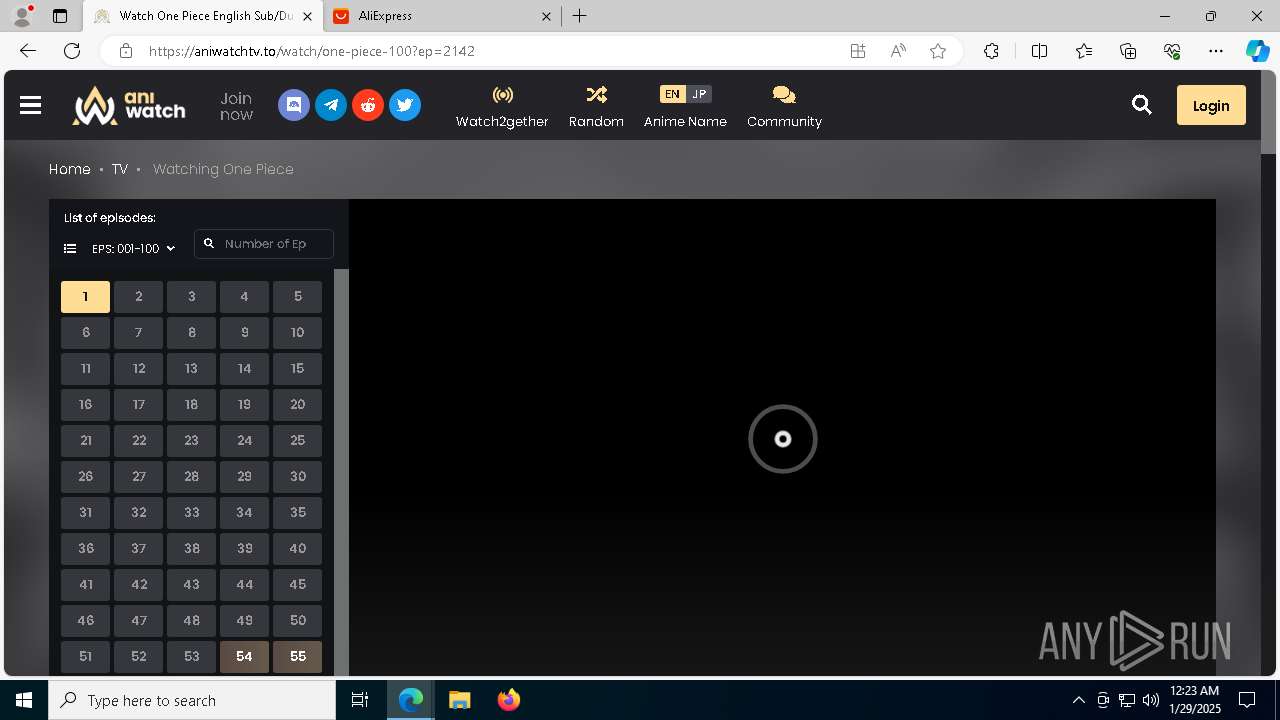
Task: Open the browser apps available icon
Action: [x=858, y=51]
